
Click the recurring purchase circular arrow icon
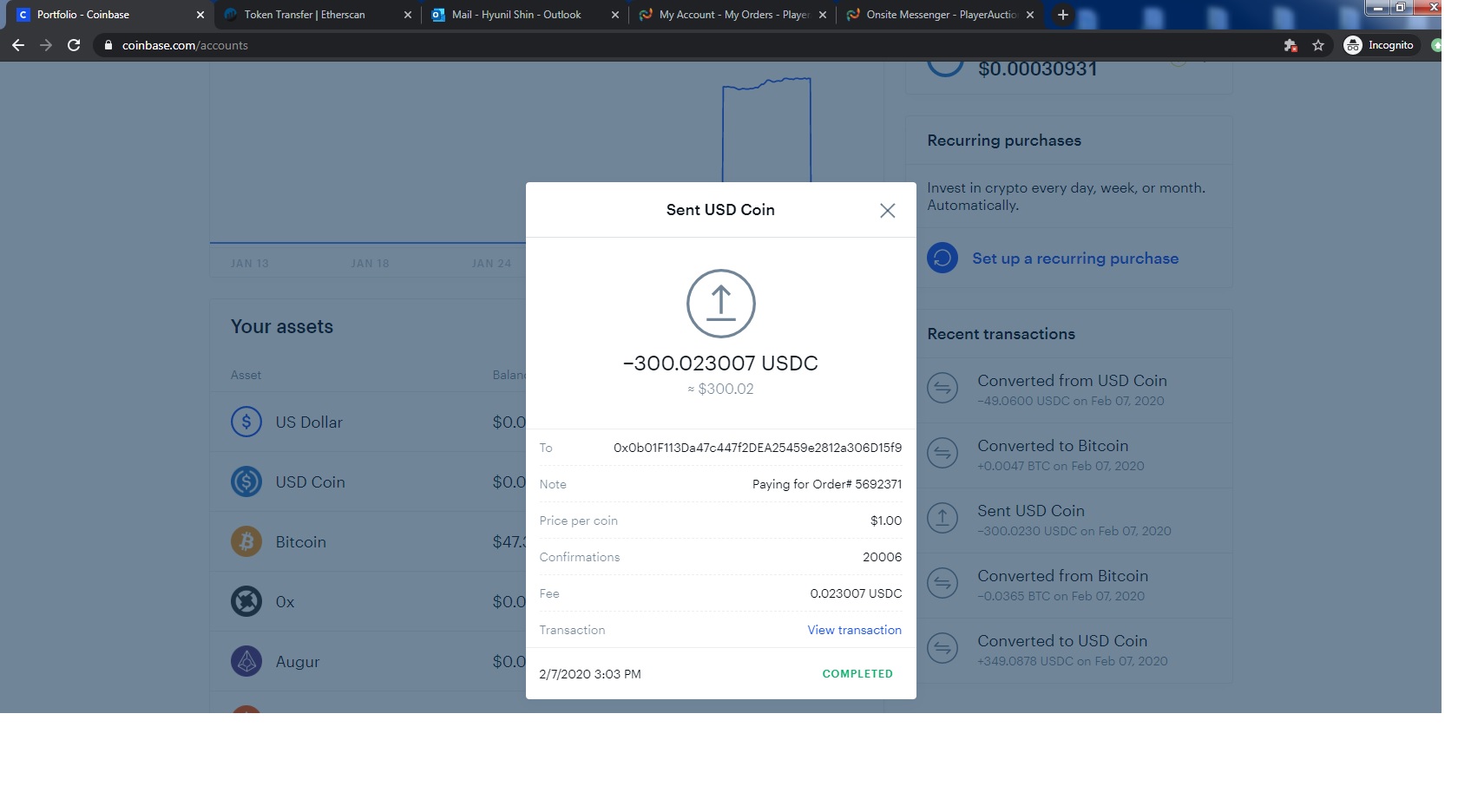tap(942, 258)
